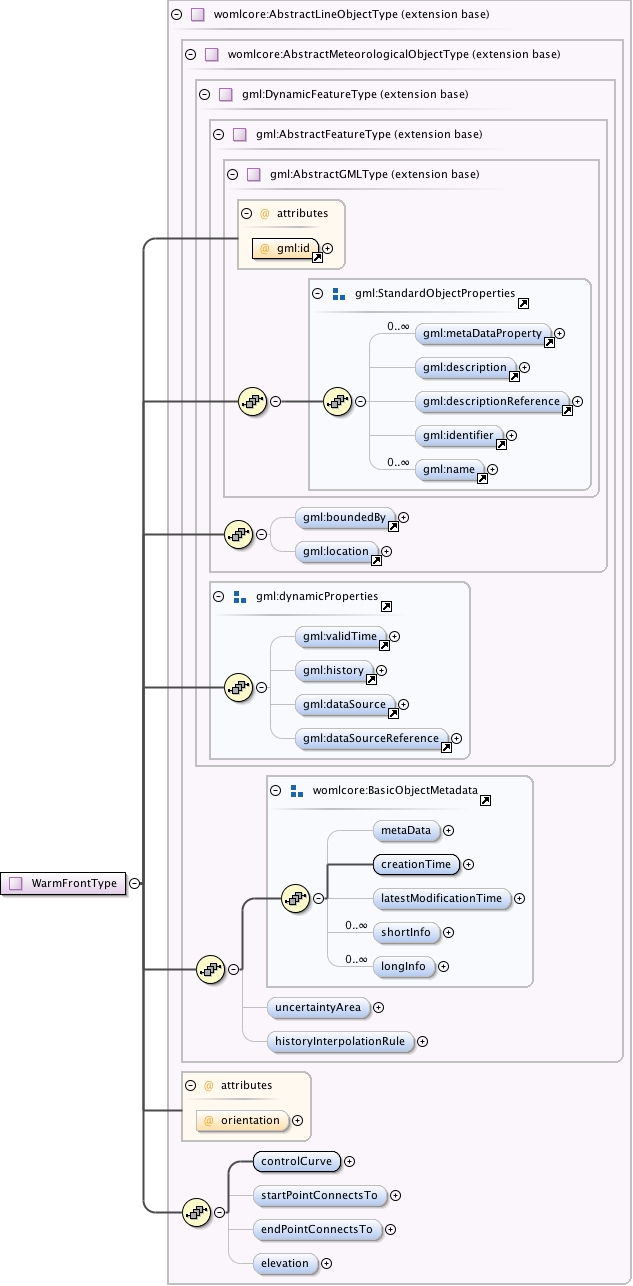Viewport: 633px width, 1286px height.
Task: Expand the startPointConnectsTo element
Action: tap(395, 1195)
